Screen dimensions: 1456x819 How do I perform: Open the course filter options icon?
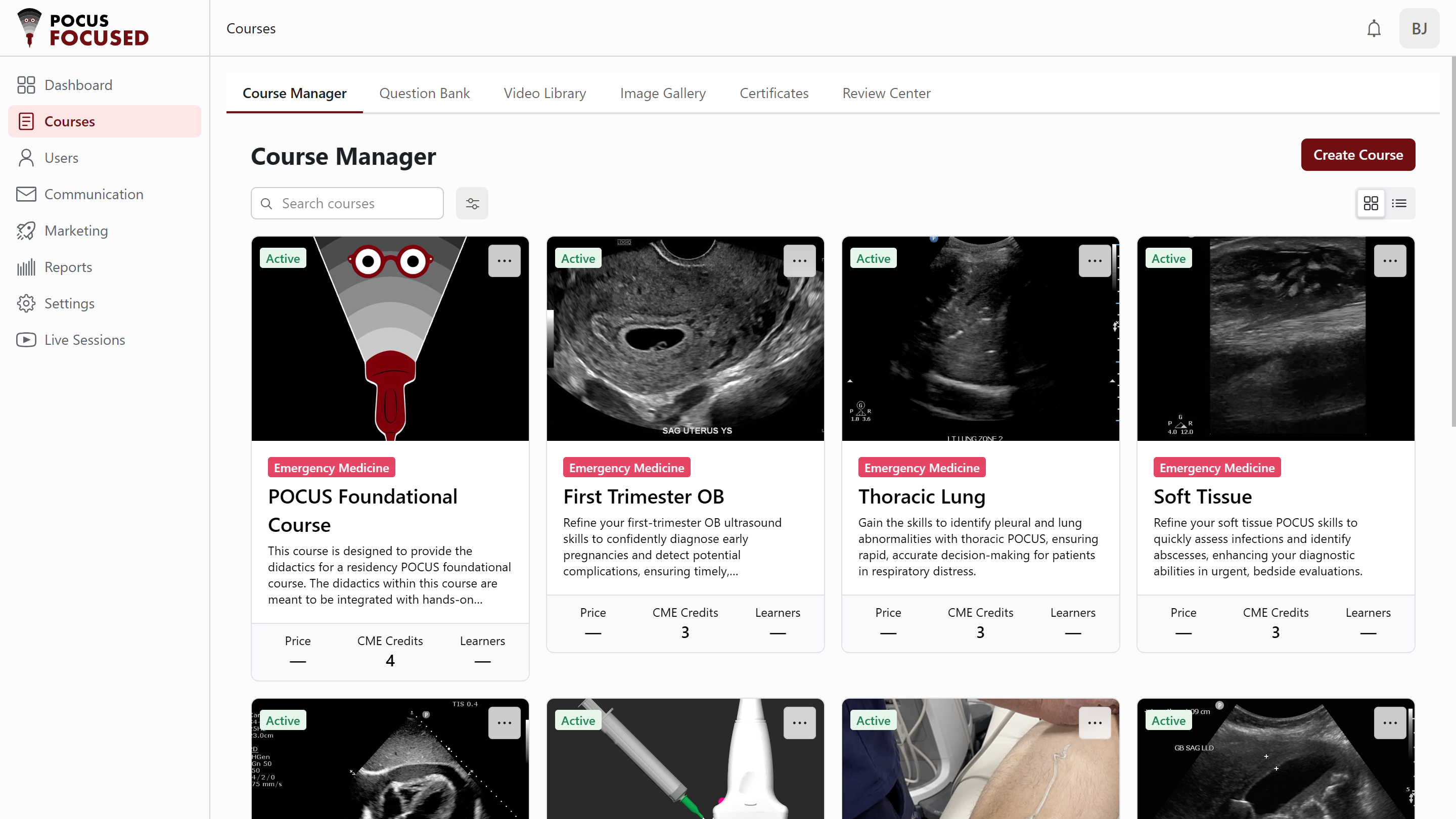(x=472, y=203)
